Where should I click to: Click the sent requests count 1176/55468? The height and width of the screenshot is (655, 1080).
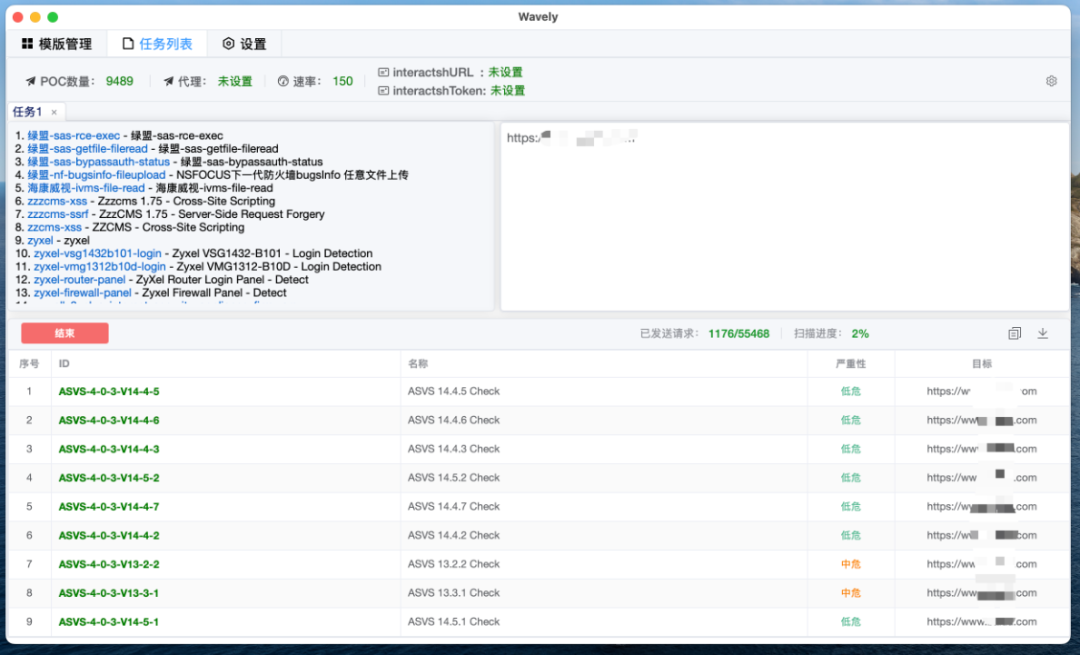coord(739,333)
